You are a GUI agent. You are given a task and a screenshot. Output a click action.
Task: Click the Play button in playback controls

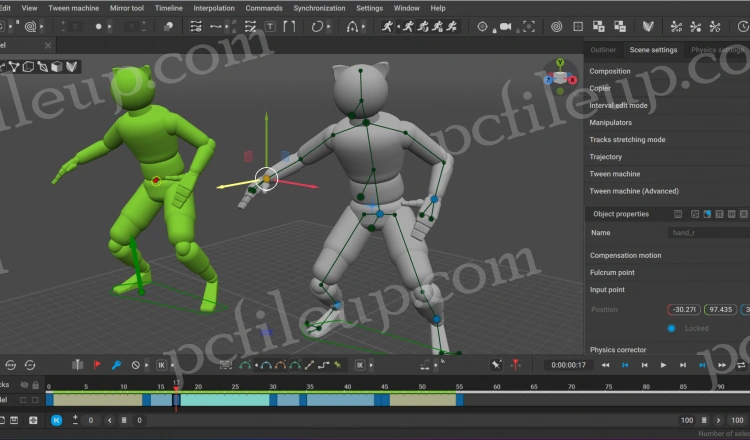662,365
